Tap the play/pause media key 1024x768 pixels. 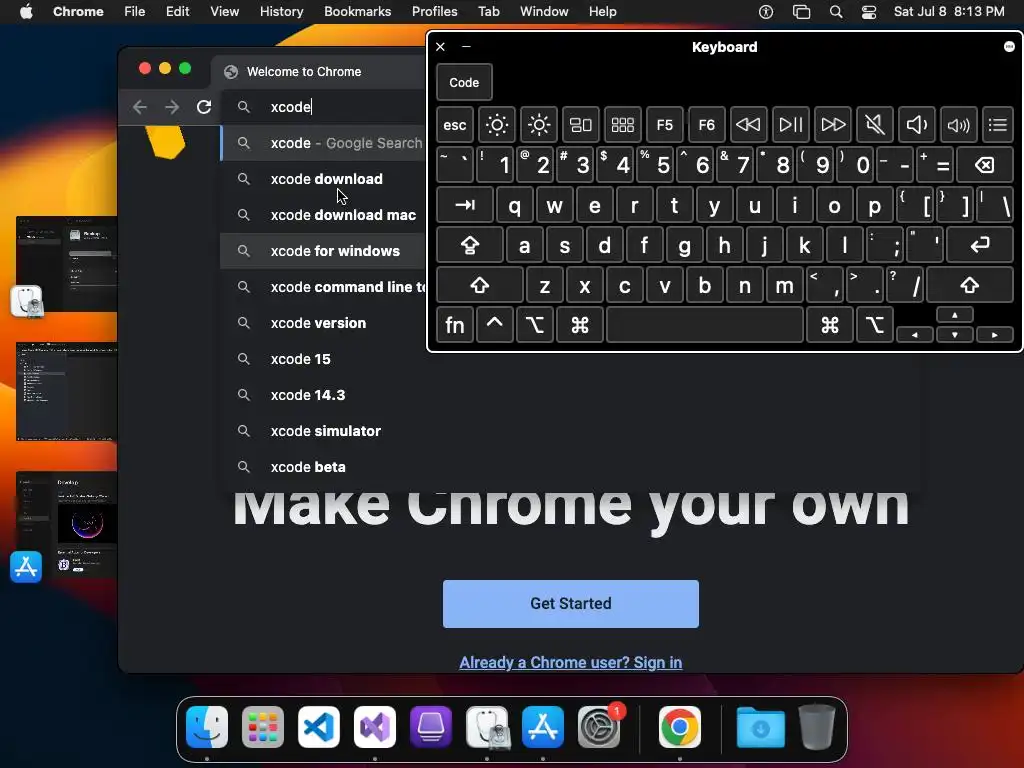tap(790, 125)
